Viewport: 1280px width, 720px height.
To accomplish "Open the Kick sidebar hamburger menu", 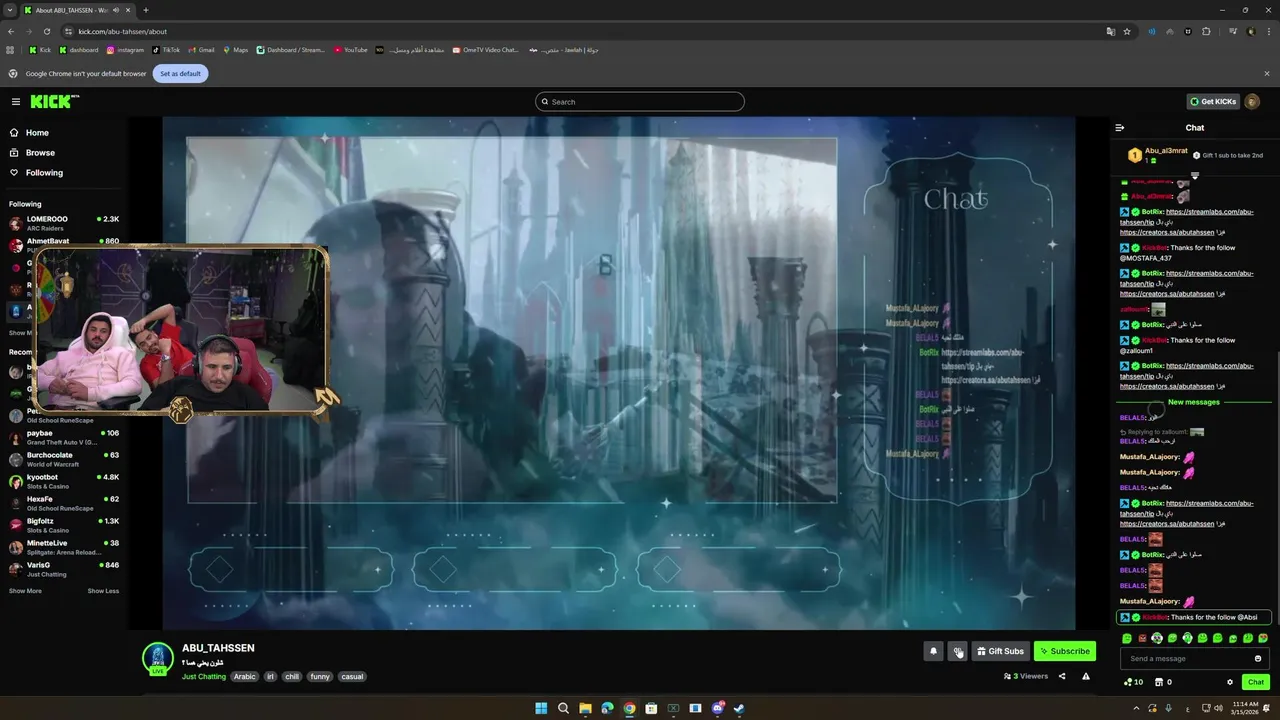I will pos(16,102).
